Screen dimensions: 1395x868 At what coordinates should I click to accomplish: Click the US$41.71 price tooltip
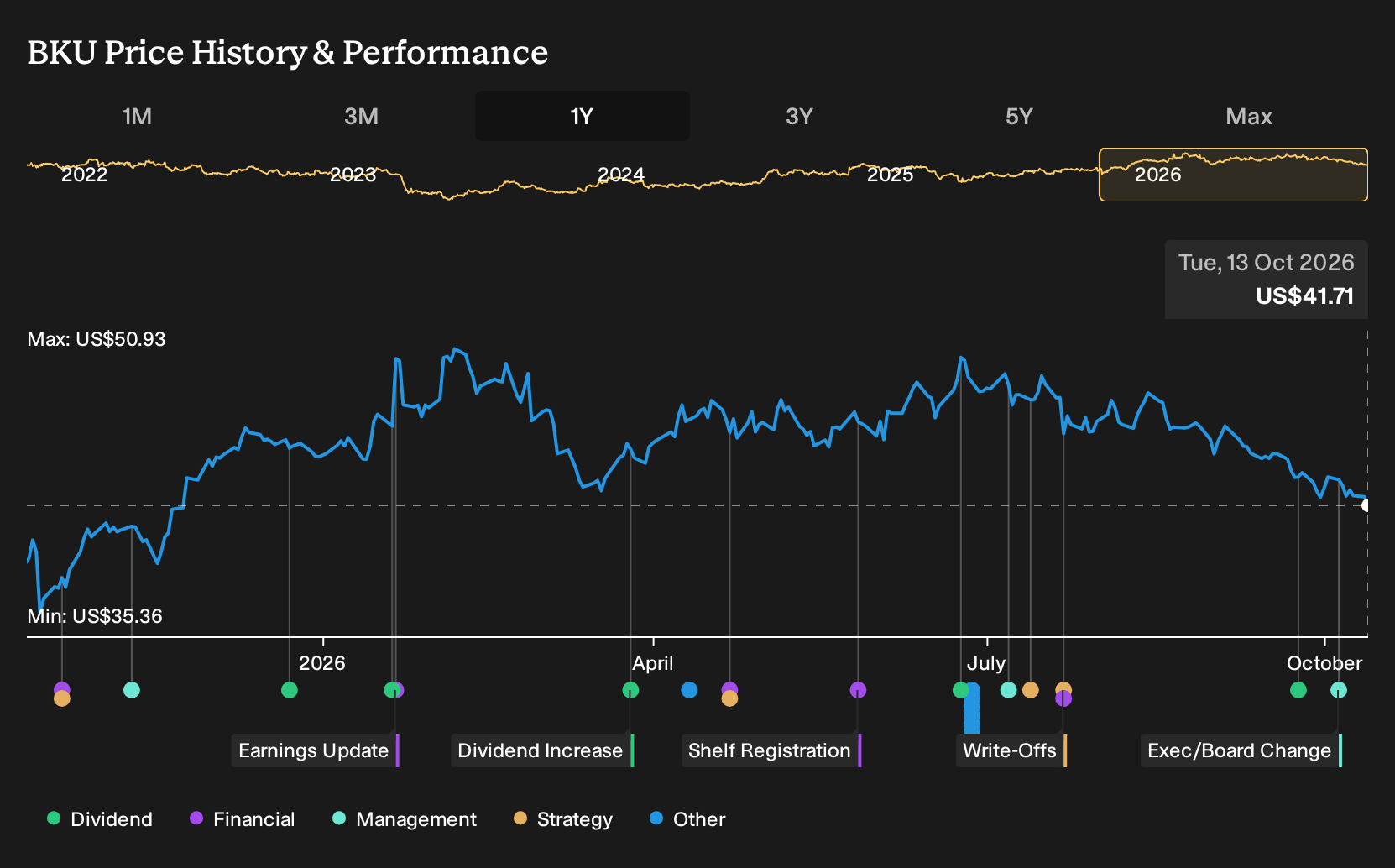[x=1267, y=280]
